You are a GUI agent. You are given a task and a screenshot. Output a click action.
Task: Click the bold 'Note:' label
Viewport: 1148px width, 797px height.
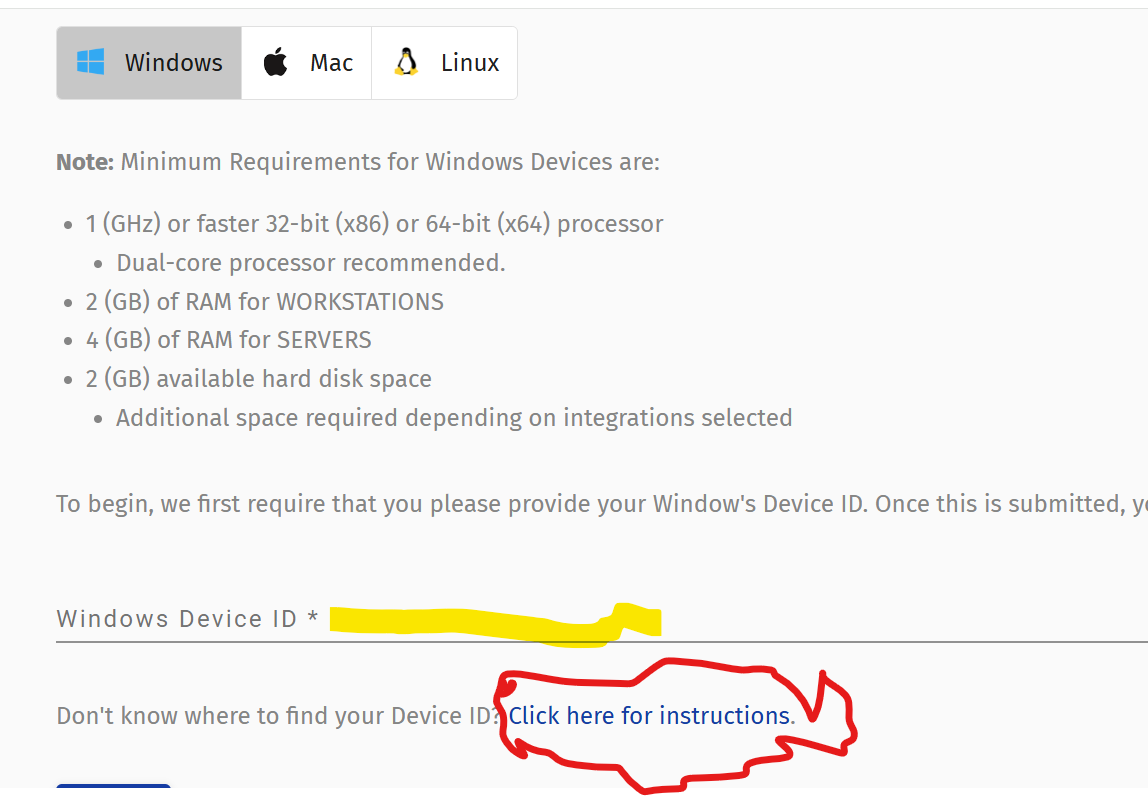[x=85, y=162]
